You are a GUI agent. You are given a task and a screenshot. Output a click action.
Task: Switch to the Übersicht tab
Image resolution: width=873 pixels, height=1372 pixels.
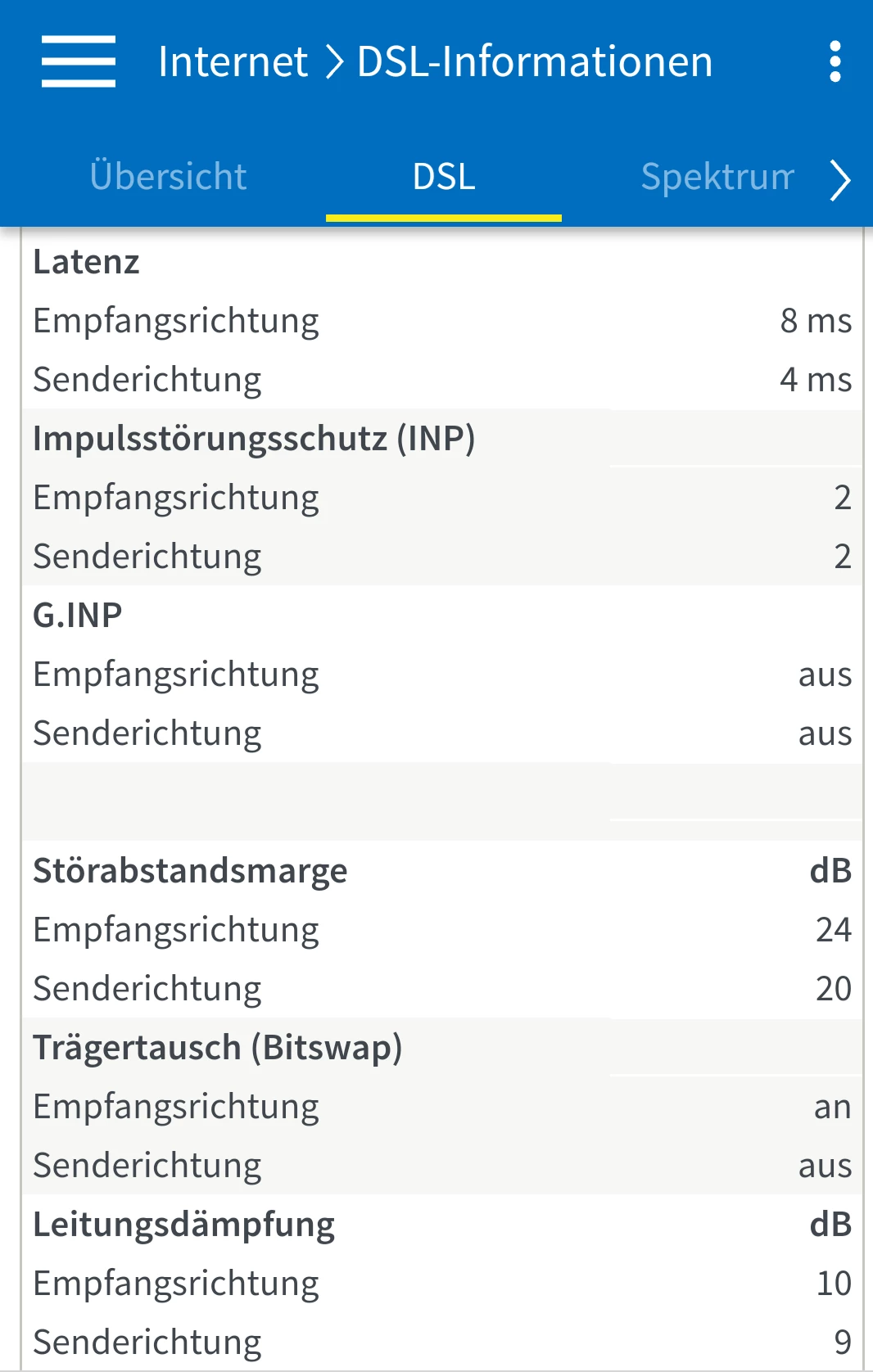(x=168, y=177)
